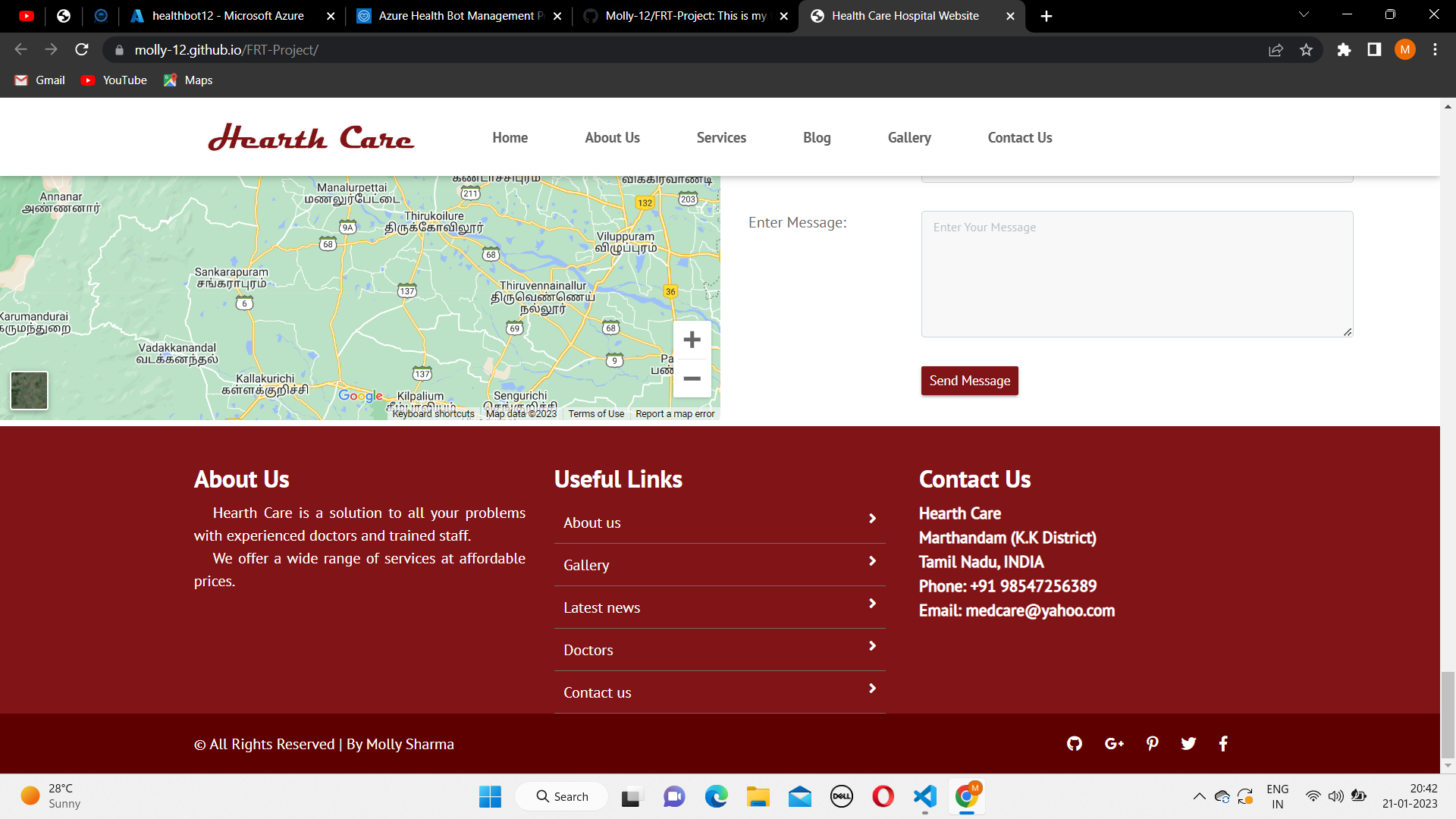Click the Pinterest footer icon
The height and width of the screenshot is (819, 1456).
click(1152, 743)
